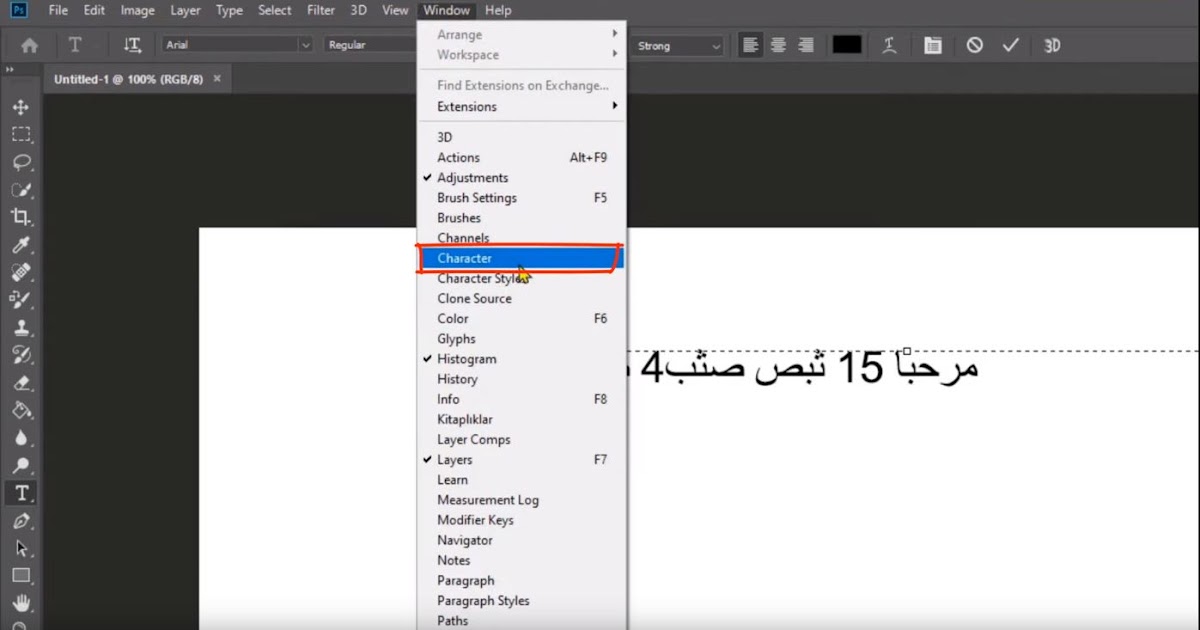Select the Pen tool

pyautogui.click(x=21, y=521)
